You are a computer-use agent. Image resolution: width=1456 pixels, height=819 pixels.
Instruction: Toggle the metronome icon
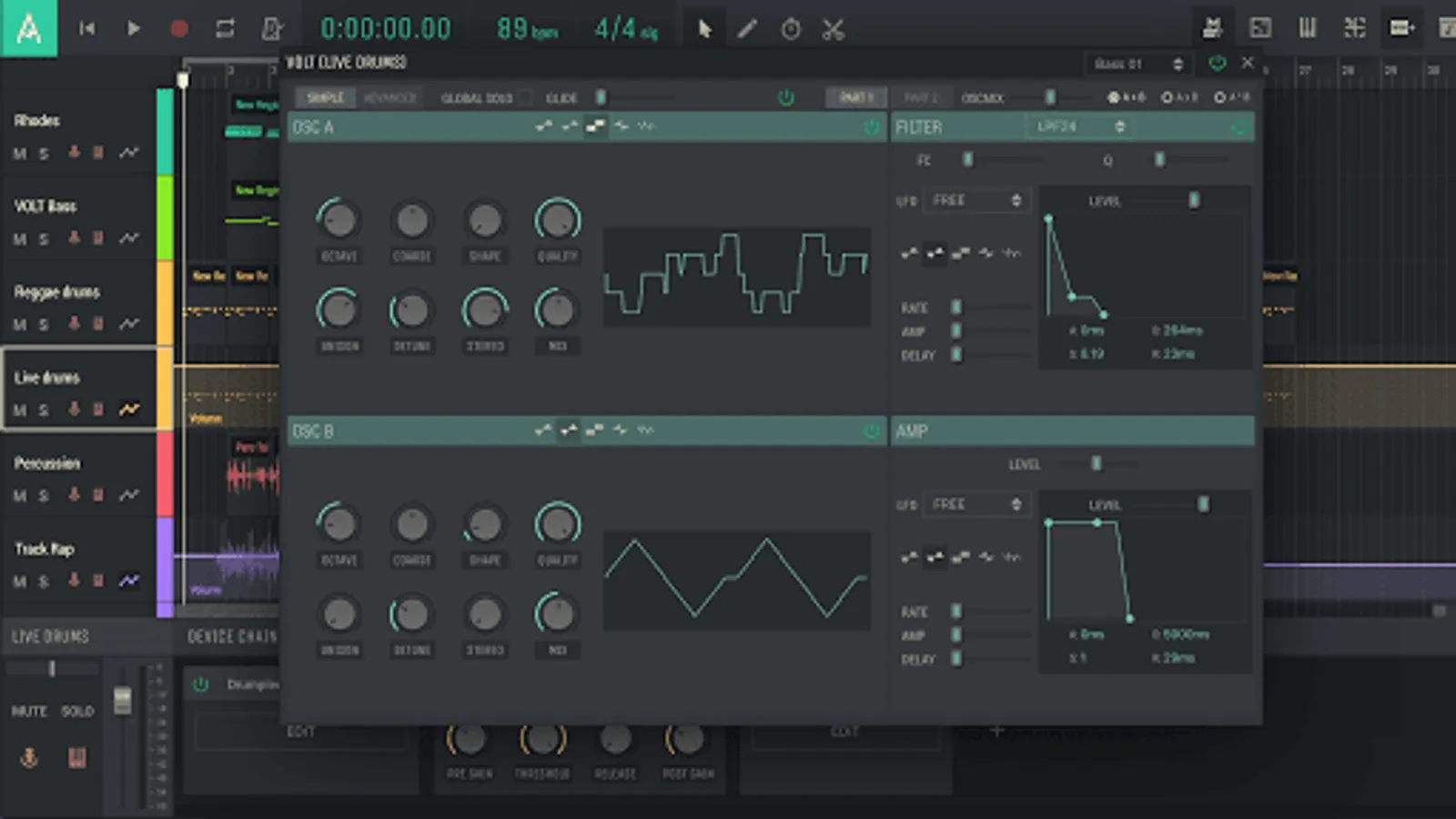pos(271,29)
